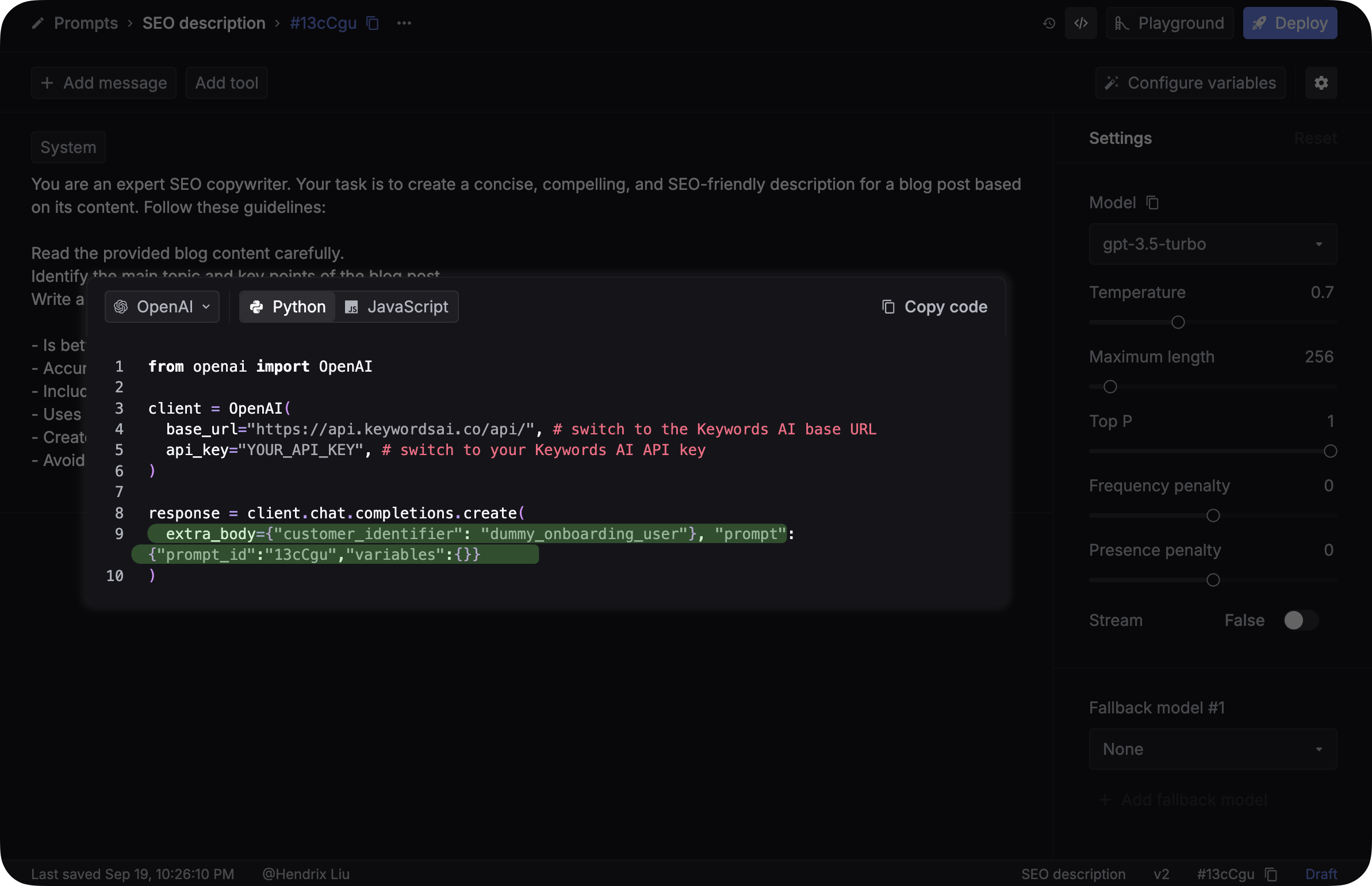Click the code view brackets icon
Viewport: 1372px width, 886px height.
(1081, 23)
